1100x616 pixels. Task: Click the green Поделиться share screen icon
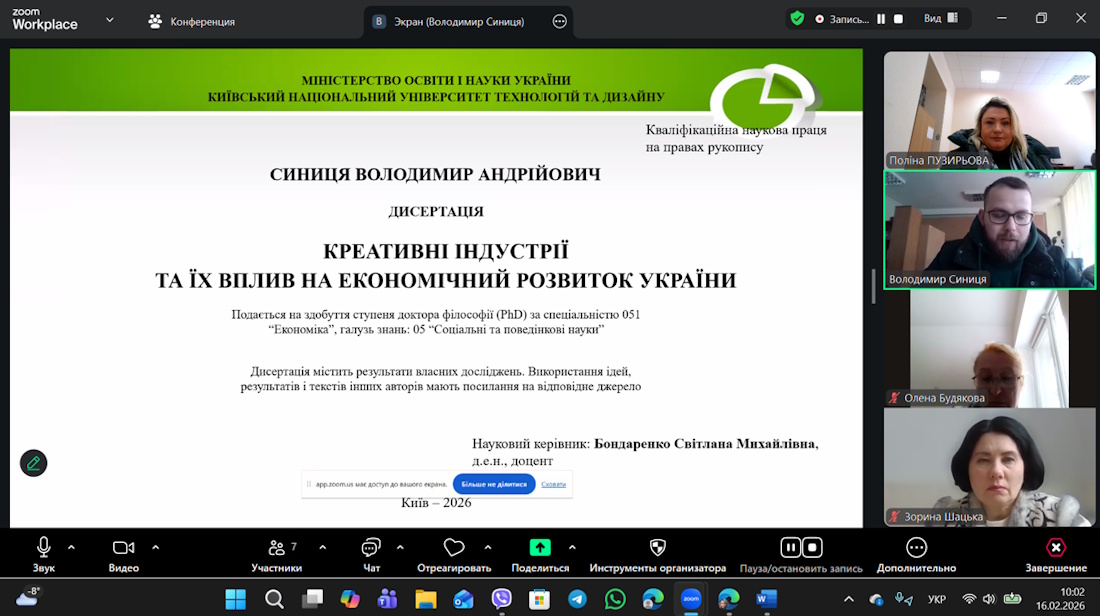point(540,548)
